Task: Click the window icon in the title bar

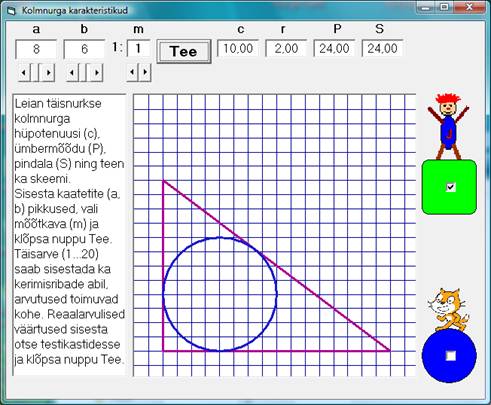Action: coord(12,10)
